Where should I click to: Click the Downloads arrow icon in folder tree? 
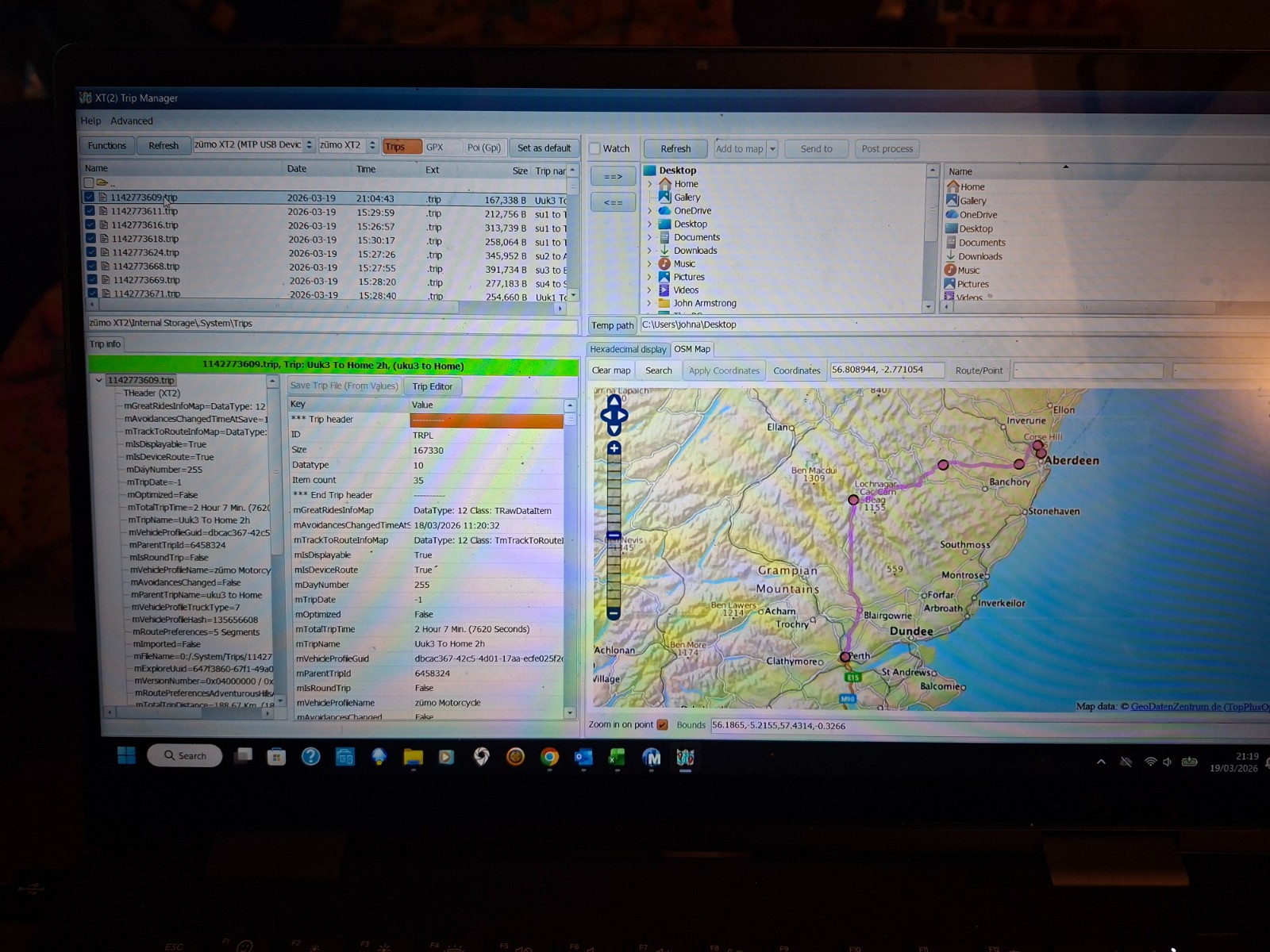pyautogui.click(x=664, y=250)
